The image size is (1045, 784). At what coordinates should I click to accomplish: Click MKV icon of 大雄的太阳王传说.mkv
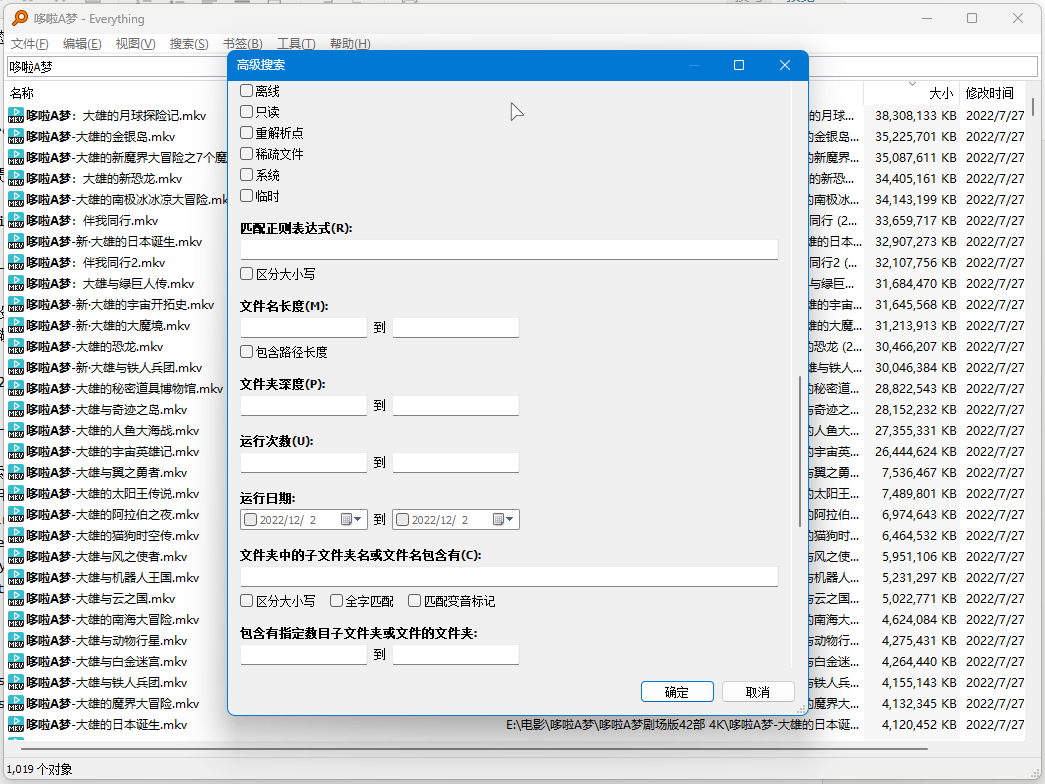point(16,493)
